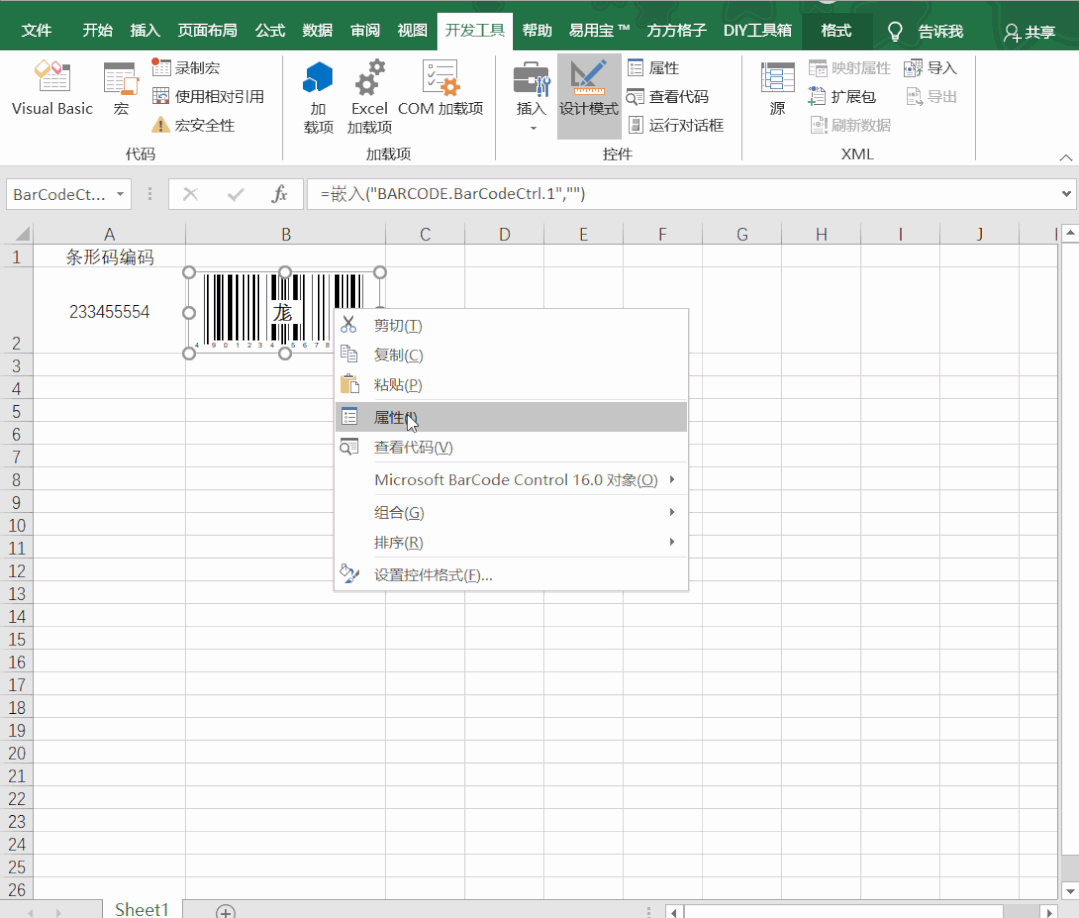Open the Visual Basic editor
This screenshot has height=918, width=1079.
[52, 88]
